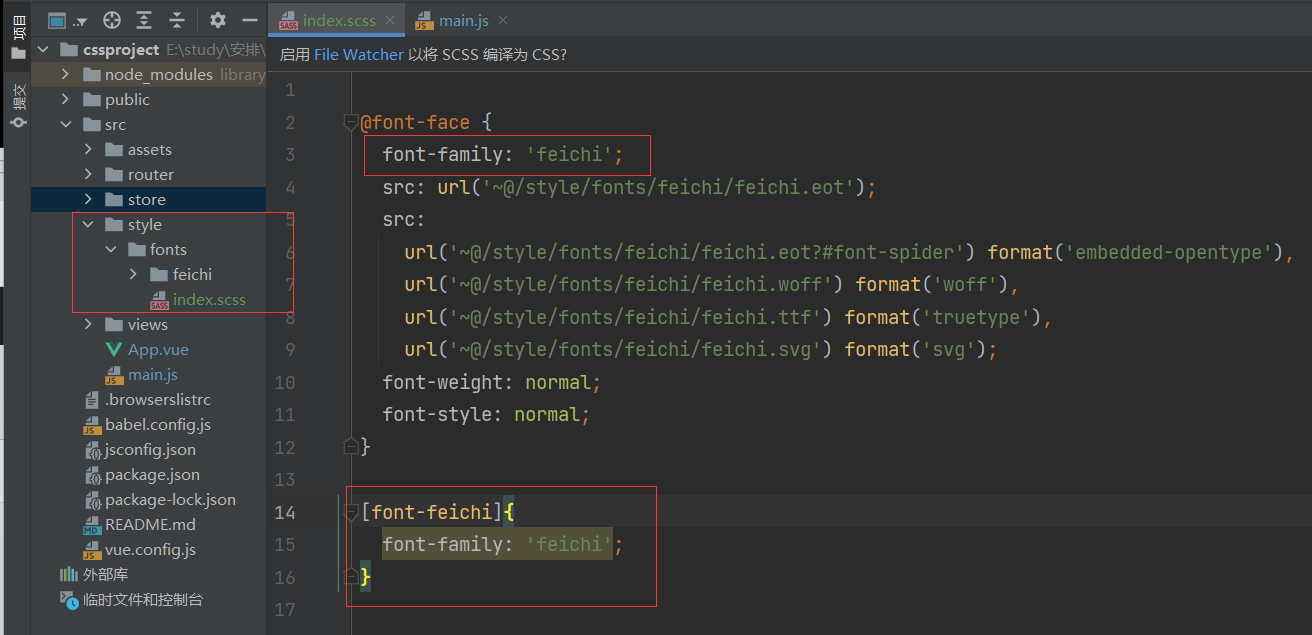Collapse the src folder
The image size is (1312, 635).
coord(66,125)
